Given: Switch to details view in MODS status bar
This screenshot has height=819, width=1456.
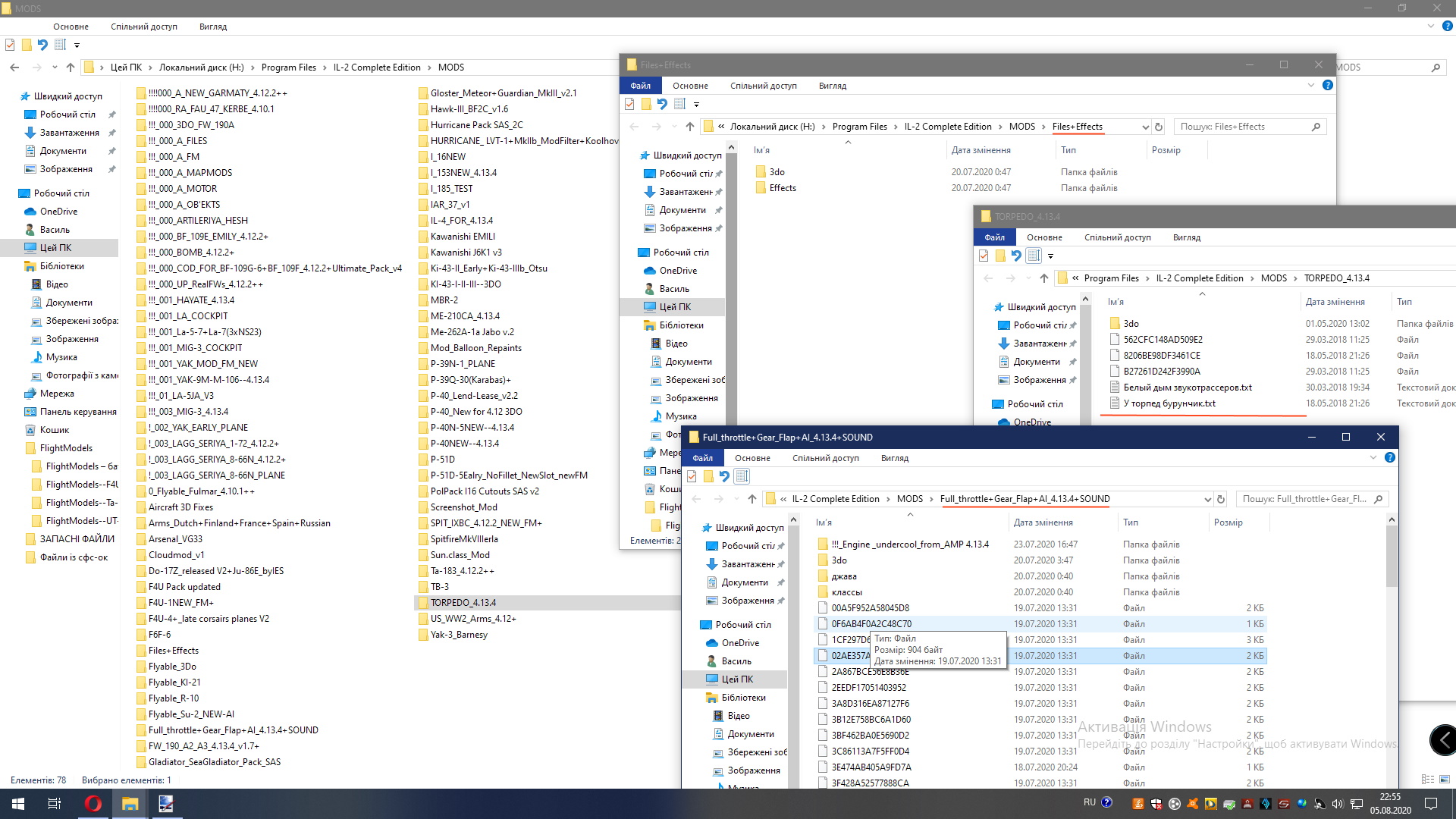Looking at the screenshot, I should point(1428,780).
